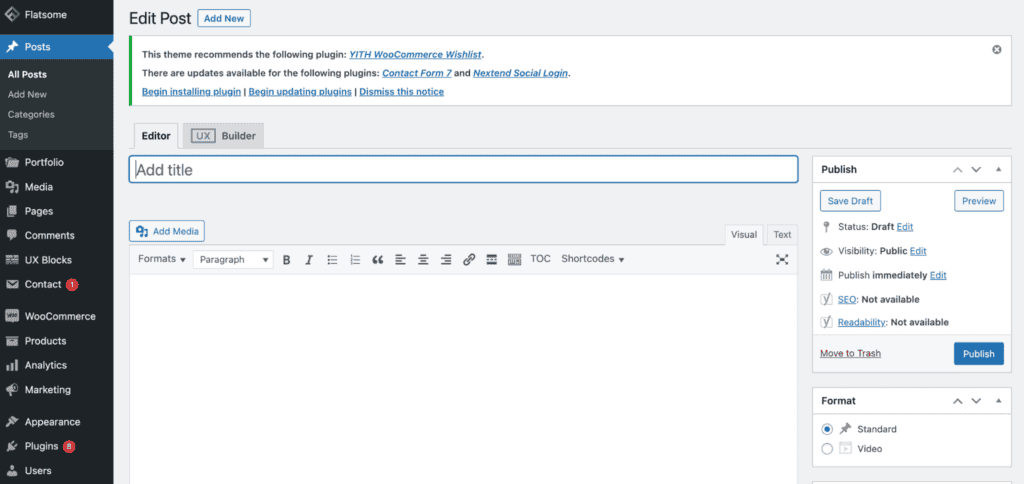Image resolution: width=1024 pixels, height=484 pixels.
Task: Open the Formats dropdown
Action: pos(161,259)
